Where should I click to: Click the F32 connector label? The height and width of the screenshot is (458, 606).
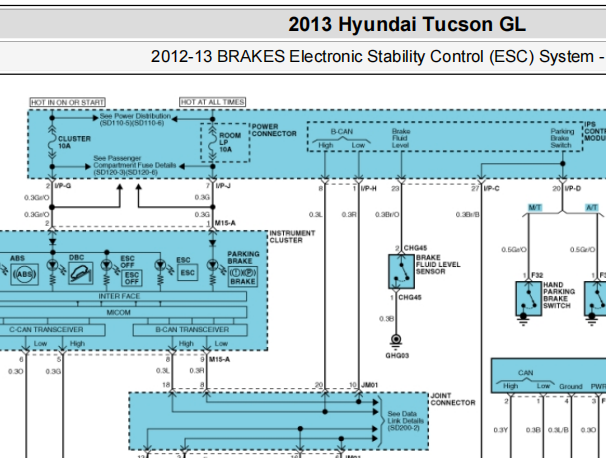[x=537, y=275]
